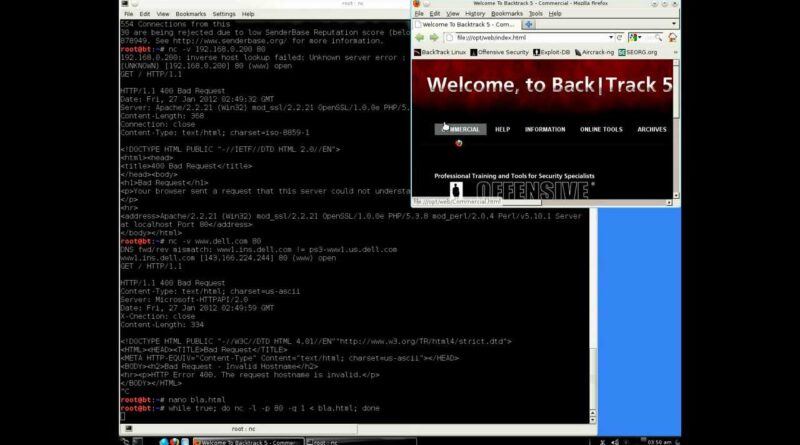The height and width of the screenshot is (445, 800).
Task: Open Firefox History menu
Action: click(x=475, y=14)
